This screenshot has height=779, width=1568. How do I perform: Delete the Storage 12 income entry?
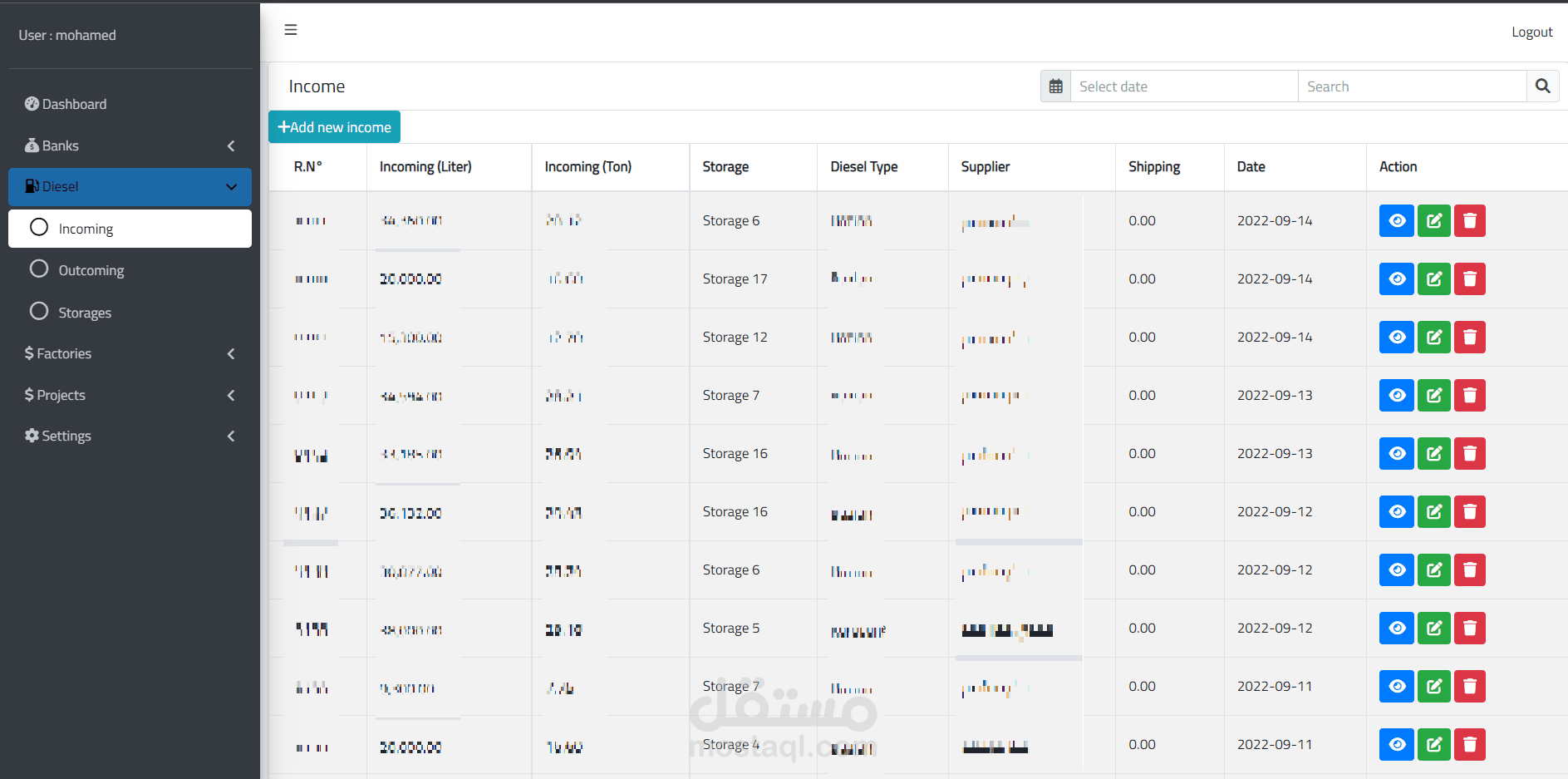tap(1470, 338)
